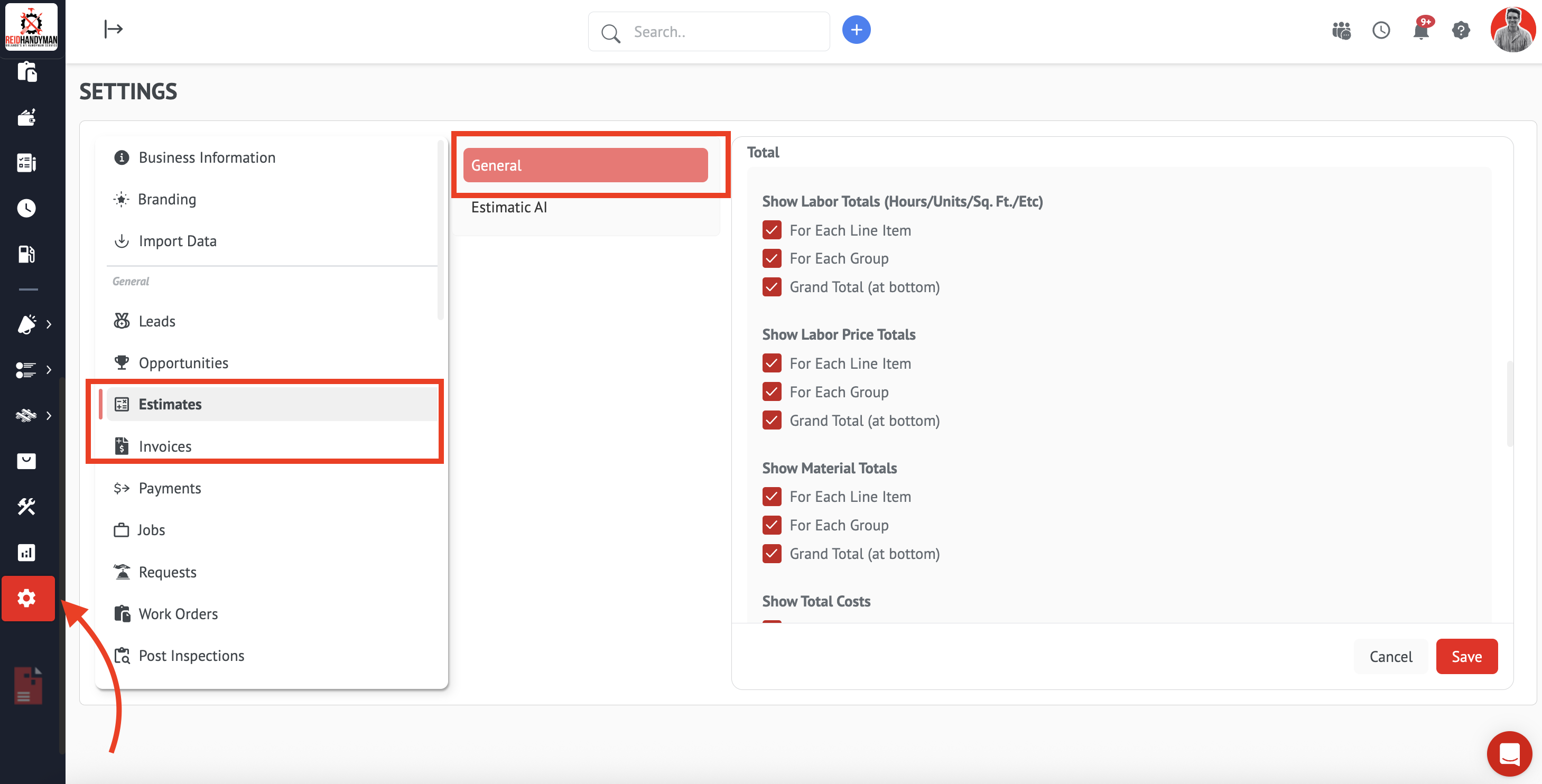Click the Cancel button
The height and width of the screenshot is (784, 1542).
[1390, 656]
